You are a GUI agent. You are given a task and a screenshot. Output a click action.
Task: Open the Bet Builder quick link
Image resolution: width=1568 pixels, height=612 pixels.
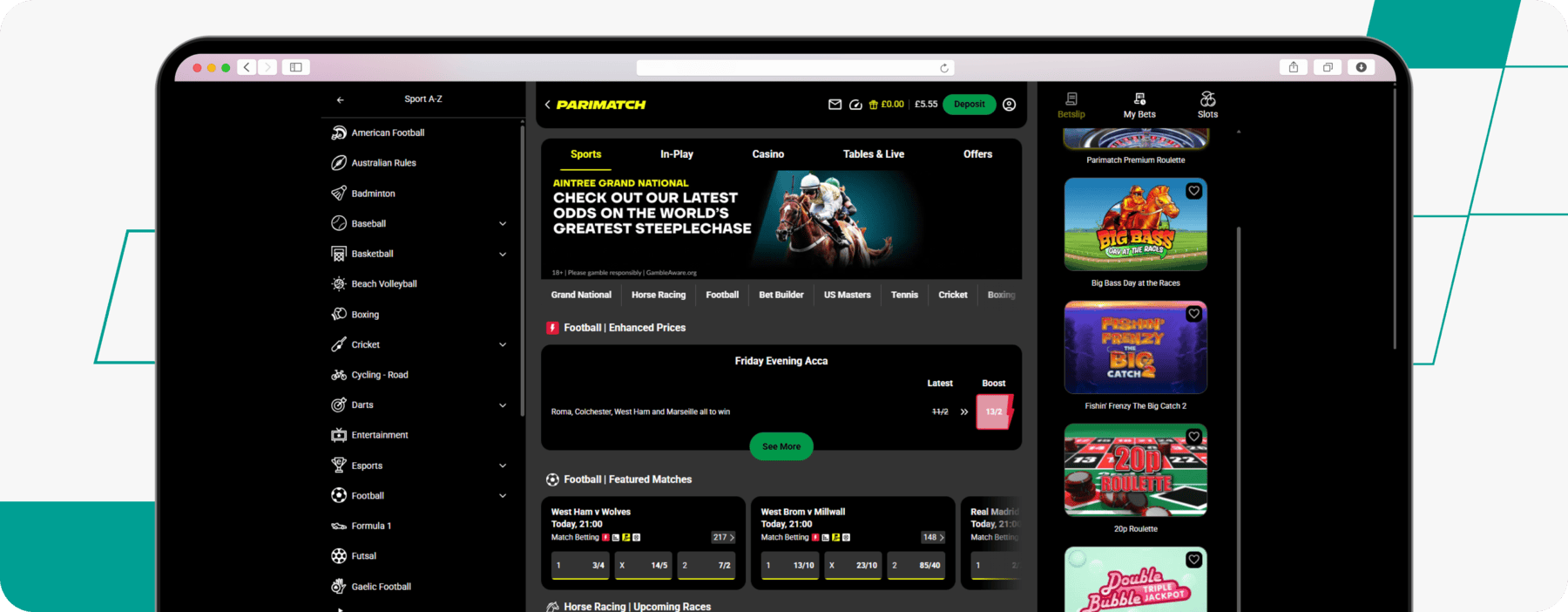coord(781,295)
